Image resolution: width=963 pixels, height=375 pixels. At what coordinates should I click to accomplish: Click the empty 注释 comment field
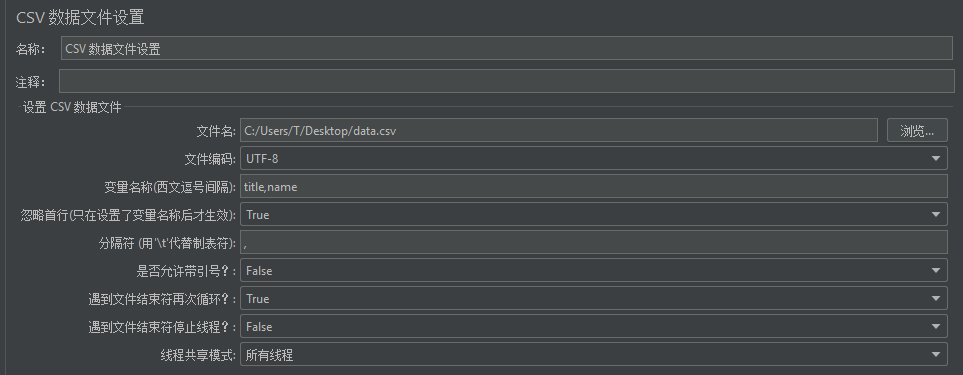tap(507, 81)
